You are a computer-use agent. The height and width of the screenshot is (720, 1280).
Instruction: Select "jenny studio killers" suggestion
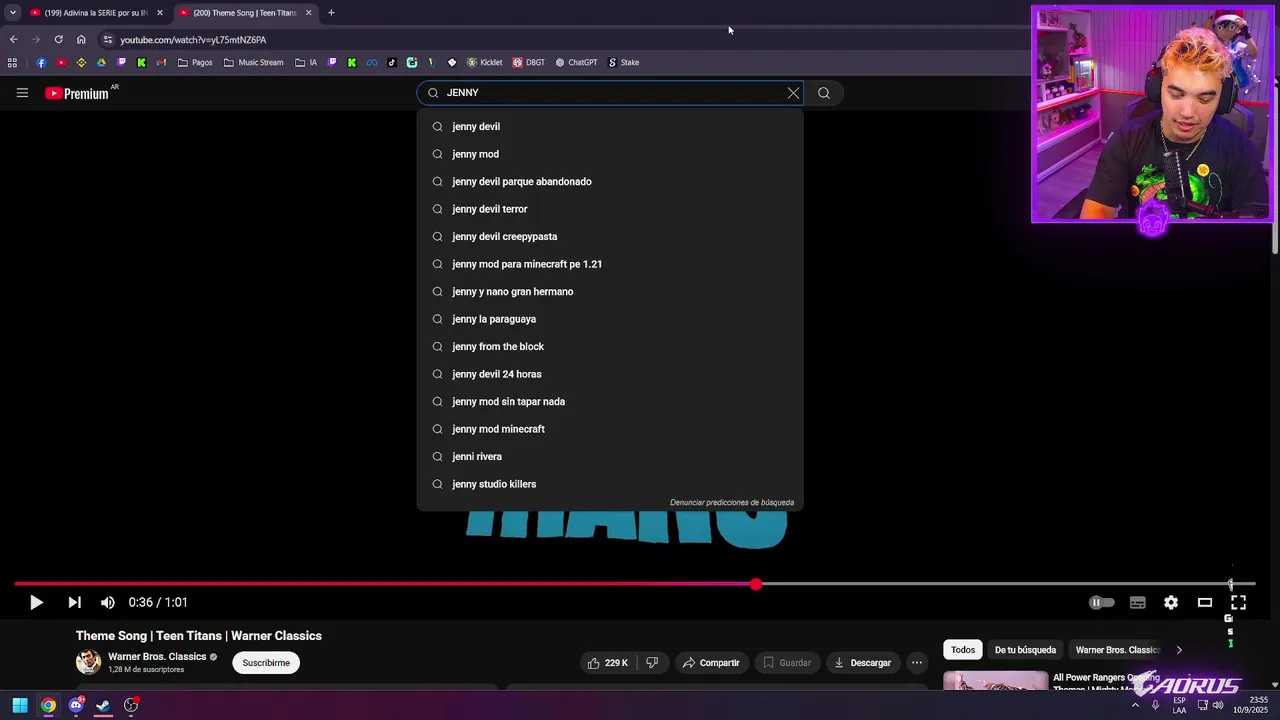tap(610, 484)
